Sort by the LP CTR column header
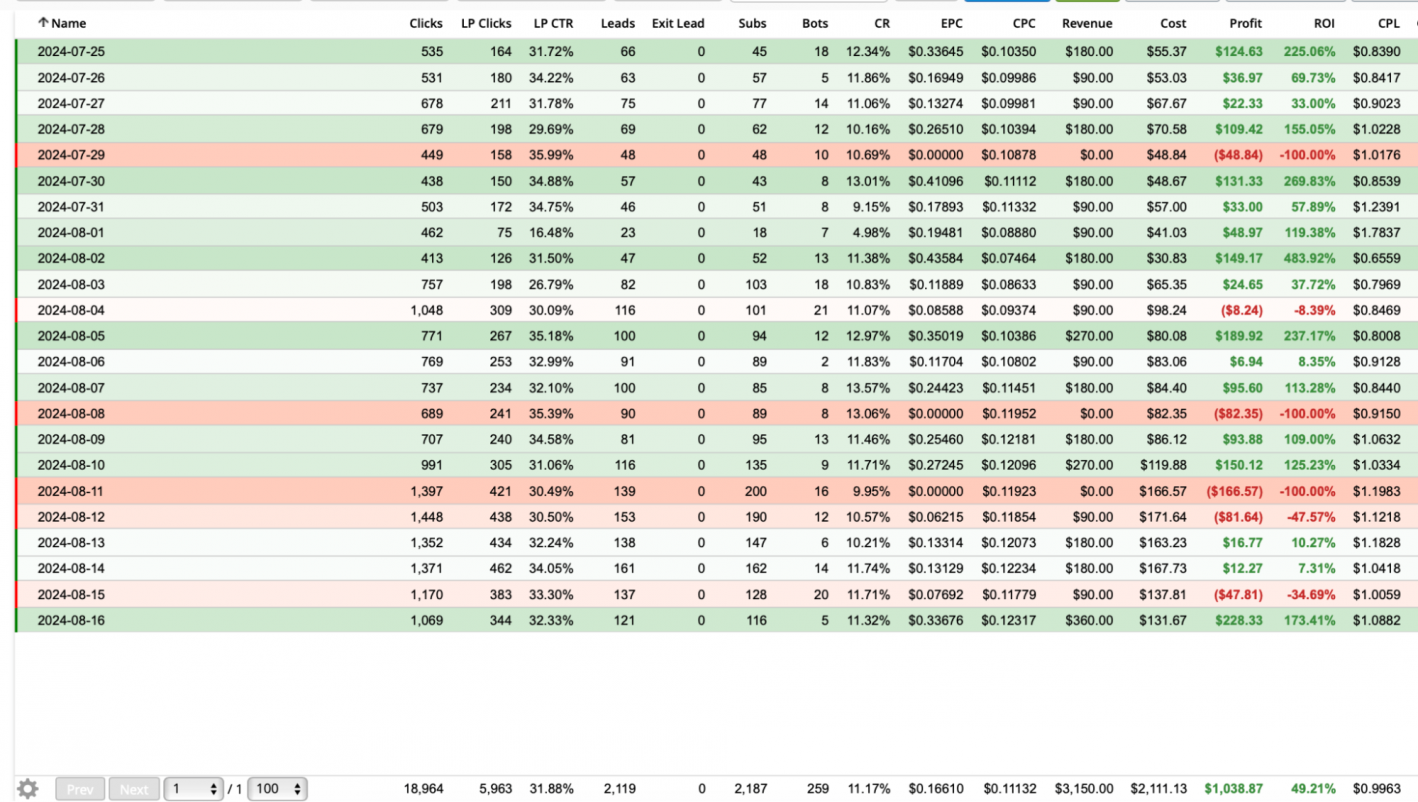The height and width of the screenshot is (802, 1418). click(553, 23)
